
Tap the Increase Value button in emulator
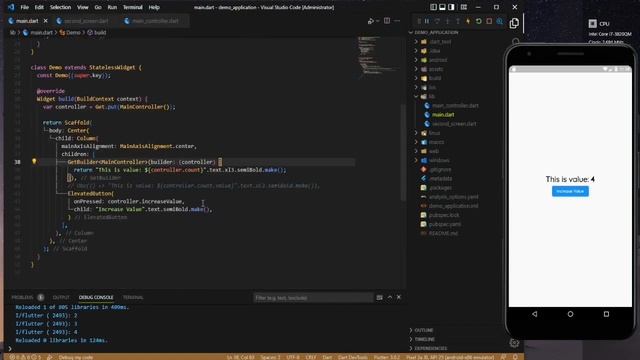coord(570,191)
